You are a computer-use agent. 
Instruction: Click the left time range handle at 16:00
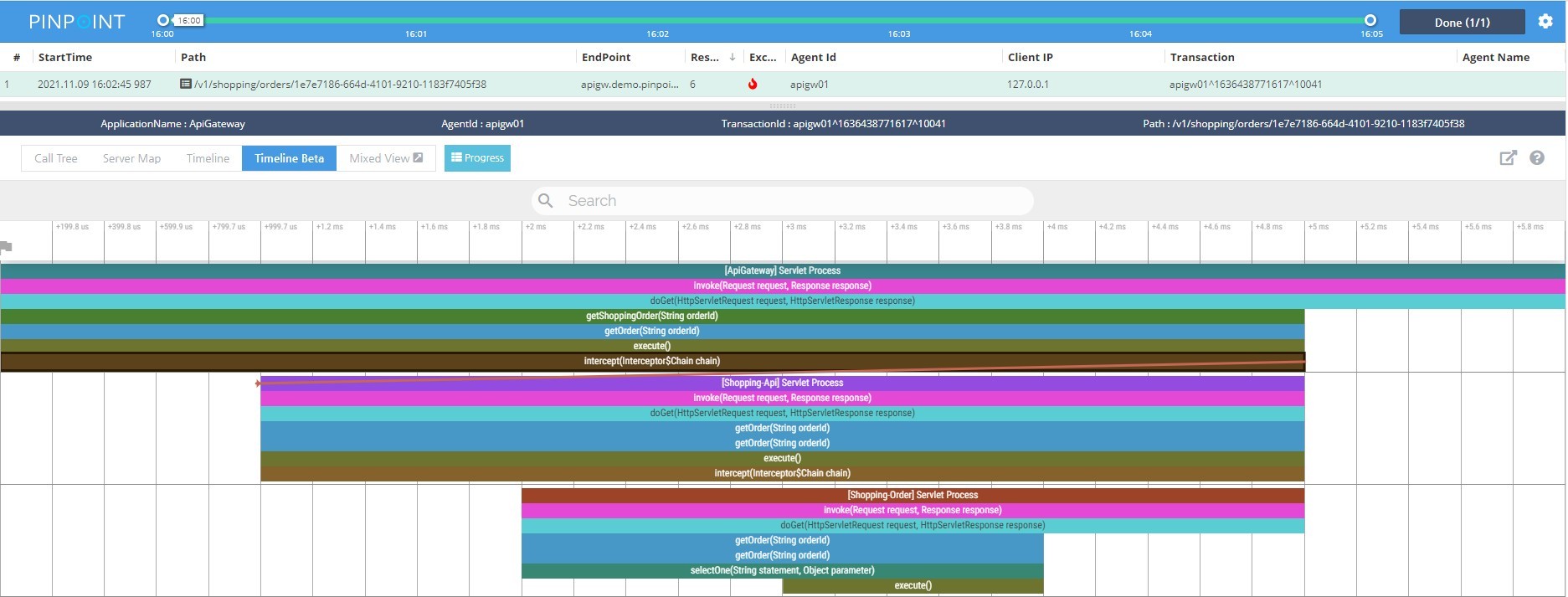click(x=163, y=20)
